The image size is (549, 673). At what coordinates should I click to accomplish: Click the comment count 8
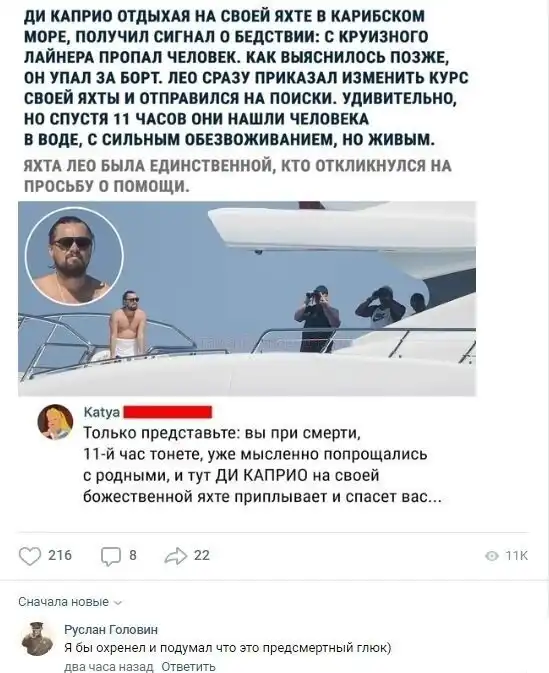(x=133, y=555)
